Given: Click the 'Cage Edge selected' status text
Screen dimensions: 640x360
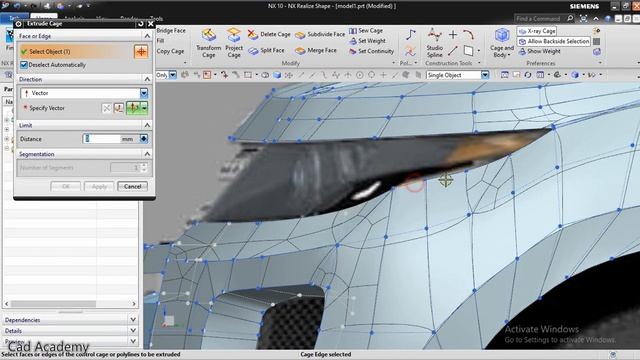Looking at the screenshot, I should [326, 354].
